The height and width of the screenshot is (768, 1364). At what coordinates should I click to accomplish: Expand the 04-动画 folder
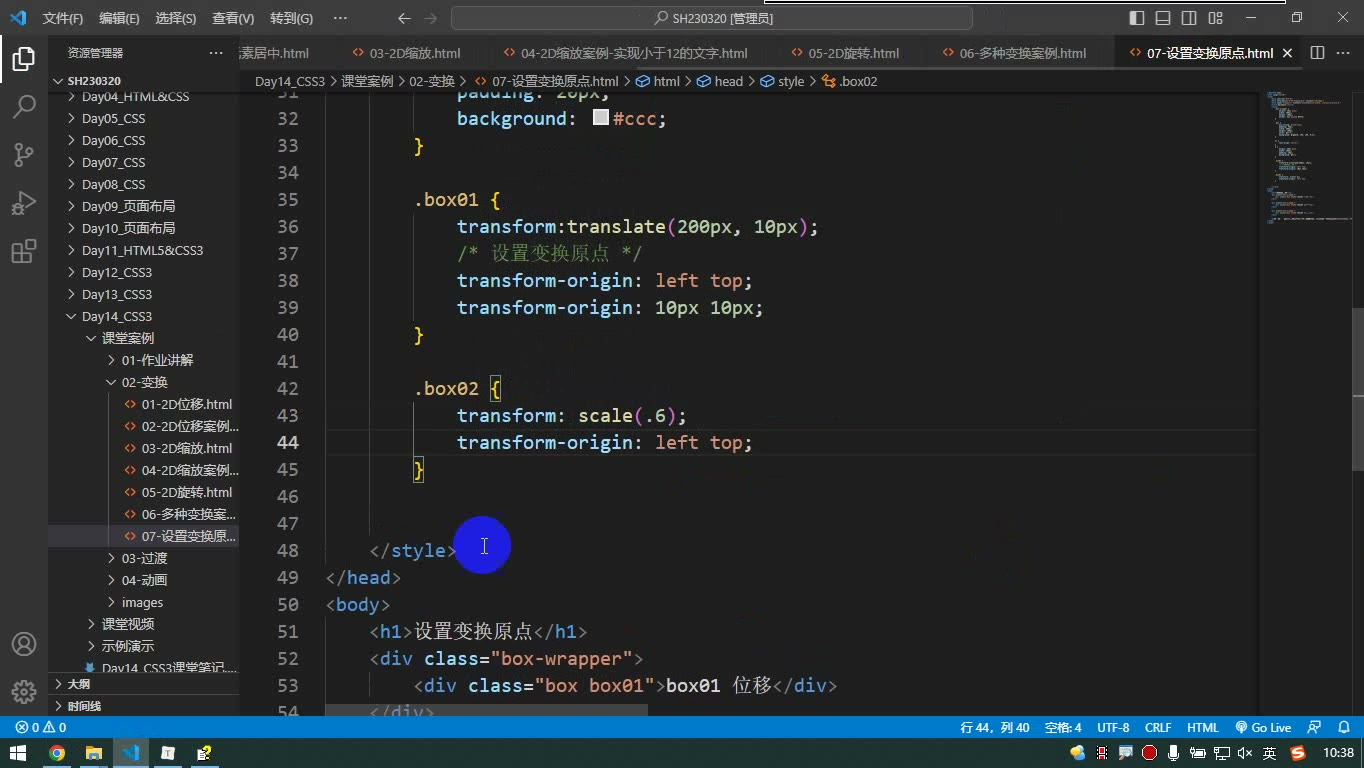144,580
